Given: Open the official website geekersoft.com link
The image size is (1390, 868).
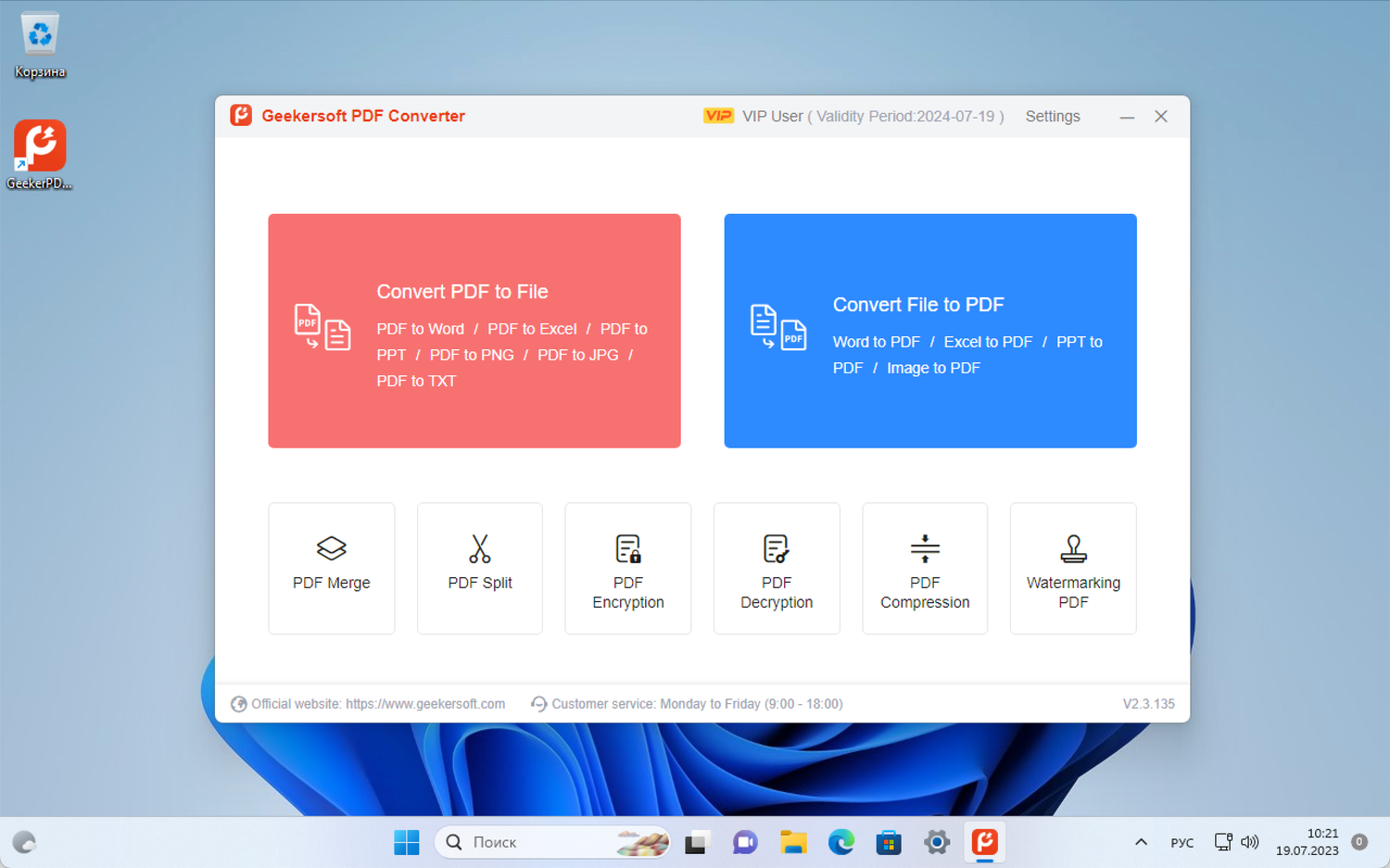Looking at the screenshot, I should [x=425, y=704].
